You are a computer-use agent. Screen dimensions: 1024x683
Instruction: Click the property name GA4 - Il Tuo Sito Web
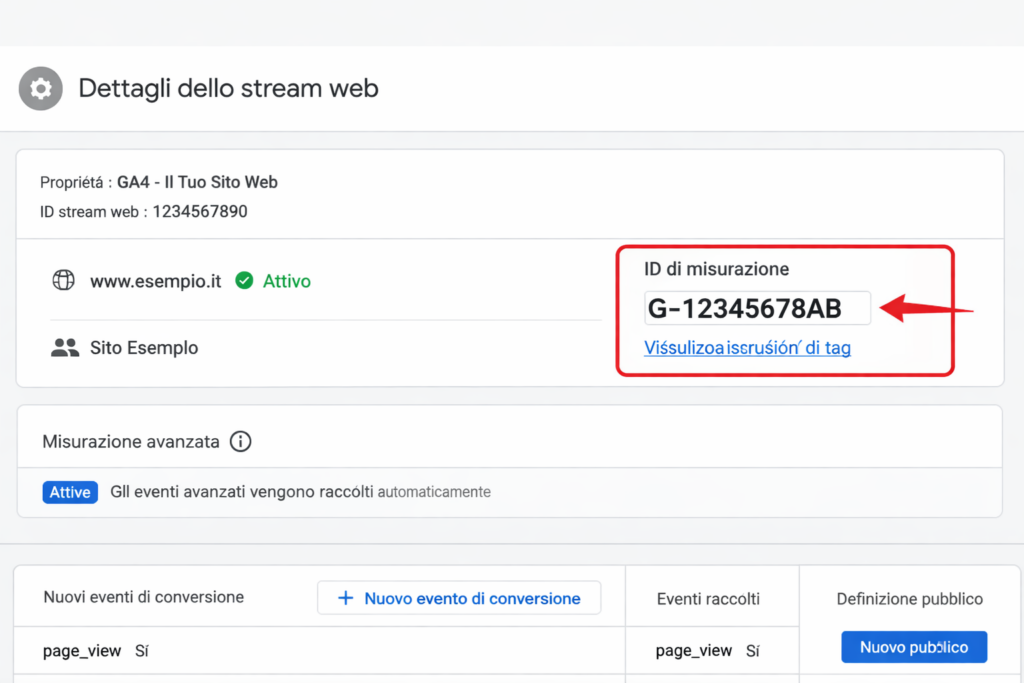(x=197, y=182)
